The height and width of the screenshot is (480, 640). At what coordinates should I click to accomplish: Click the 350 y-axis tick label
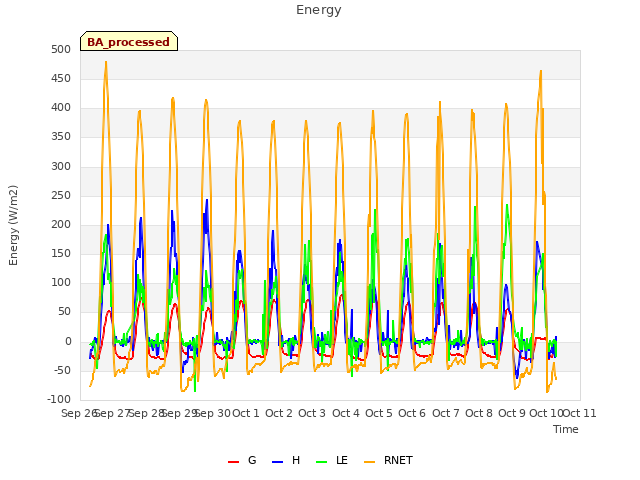tap(61, 137)
